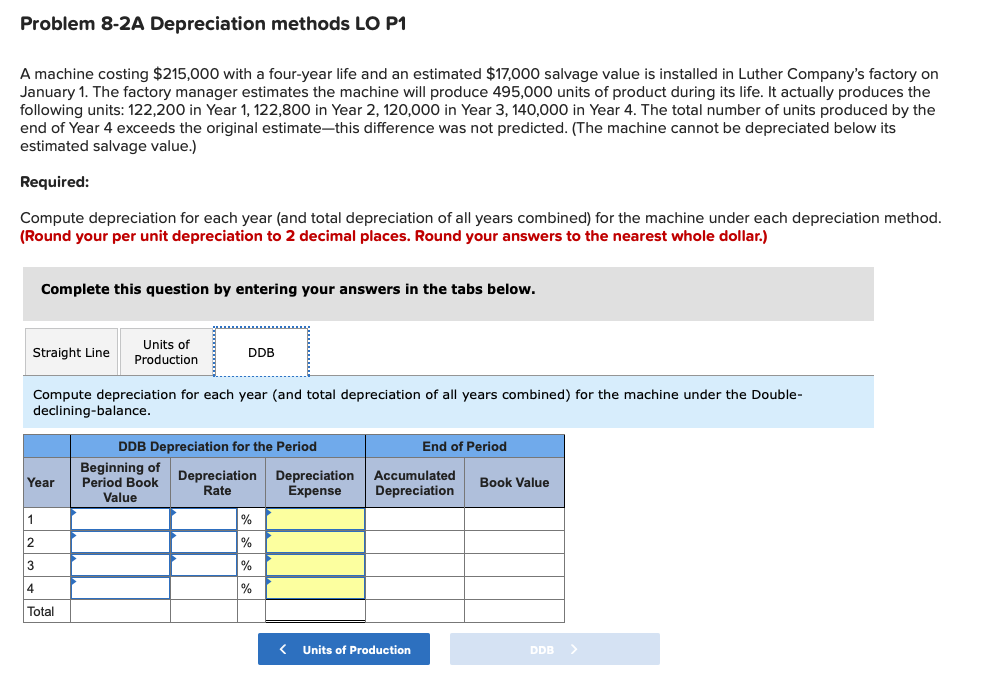Click Year 2 Depreciation Expense yellow cell
Image resolution: width=993 pixels, height=699 pixels.
(315, 542)
